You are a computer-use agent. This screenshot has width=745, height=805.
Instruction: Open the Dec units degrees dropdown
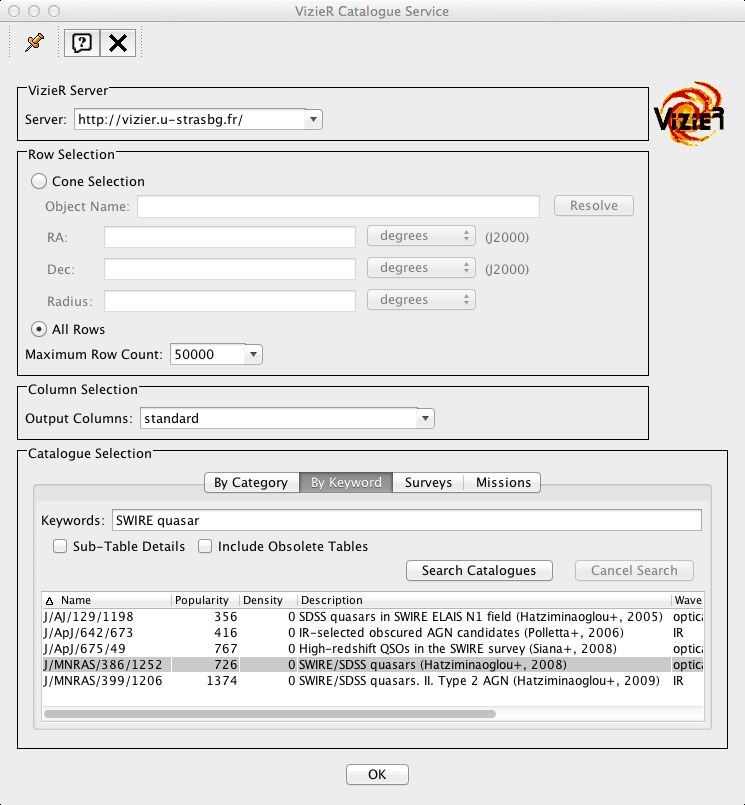[421, 268]
